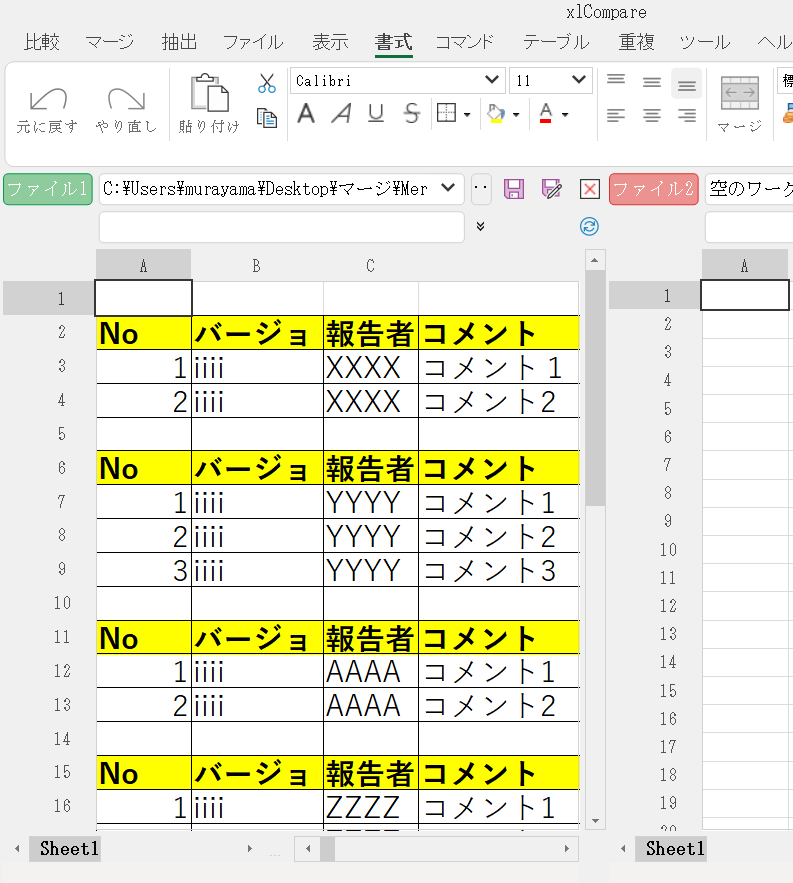Click the Copy icon below the scissors
The width and height of the screenshot is (793, 883).
(x=266, y=118)
